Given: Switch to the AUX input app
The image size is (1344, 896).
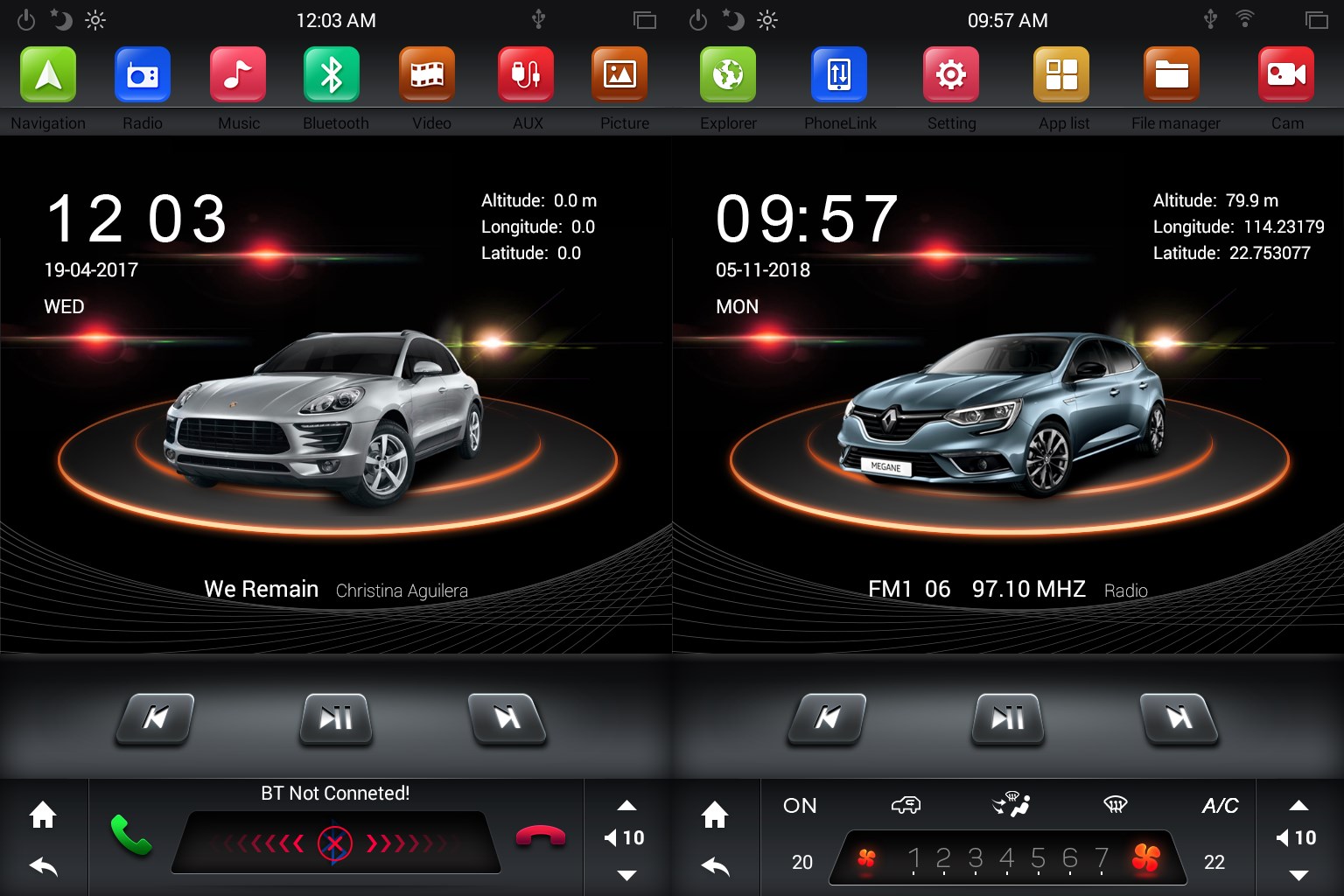Looking at the screenshot, I should pyautogui.click(x=526, y=75).
